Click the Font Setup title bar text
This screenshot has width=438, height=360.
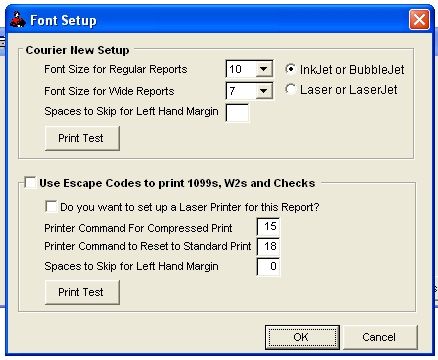click(63, 20)
